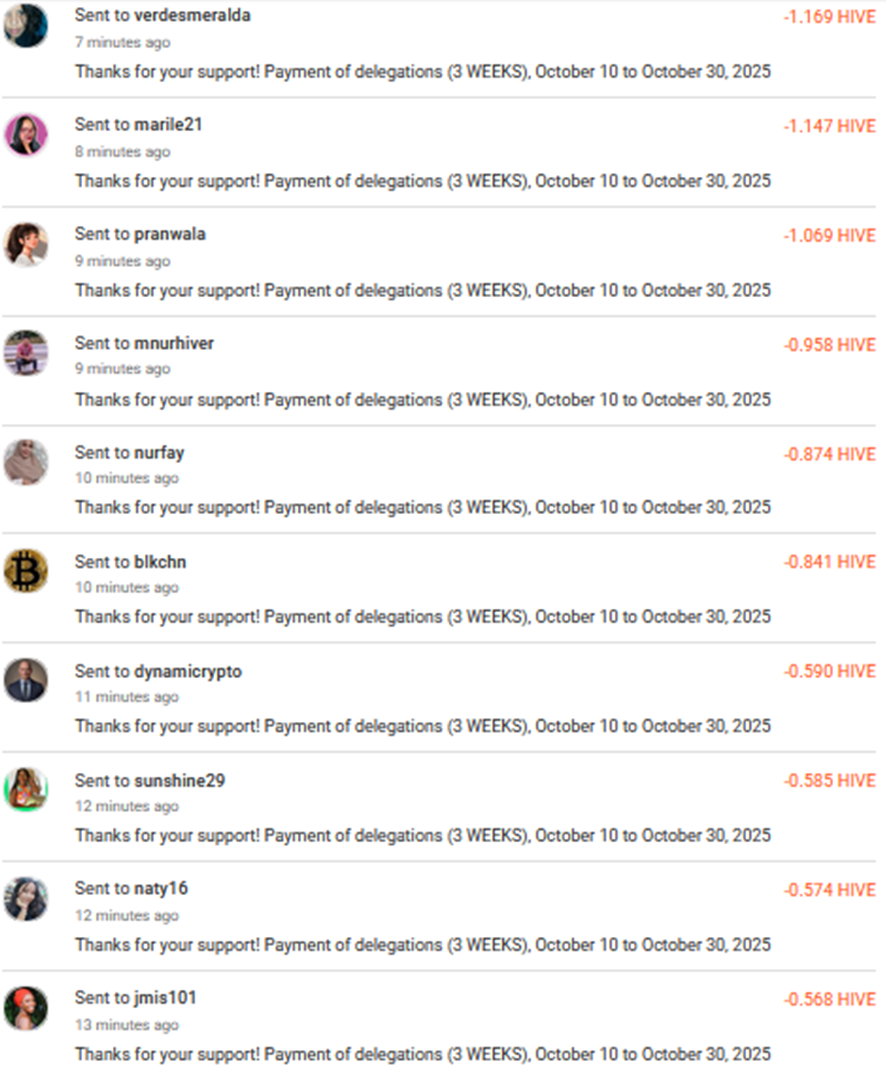Open the sunshine29 username link

179,780
